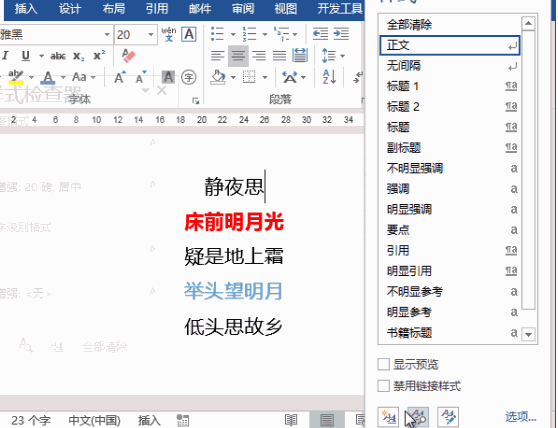The image size is (558, 428).
Task: Enable 禁用链接样式 checkbox
Action: (x=383, y=386)
